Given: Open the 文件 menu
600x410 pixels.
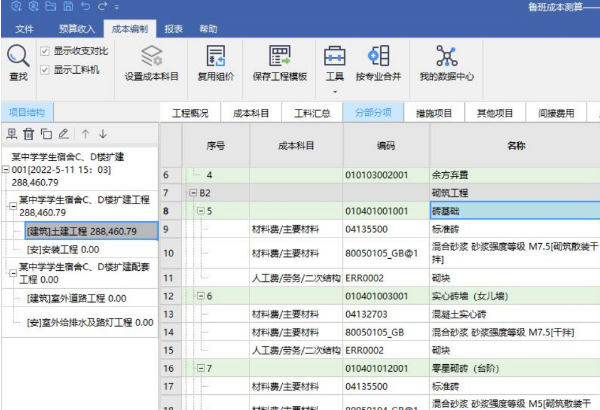Looking at the screenshot, I should click(24, 29).
